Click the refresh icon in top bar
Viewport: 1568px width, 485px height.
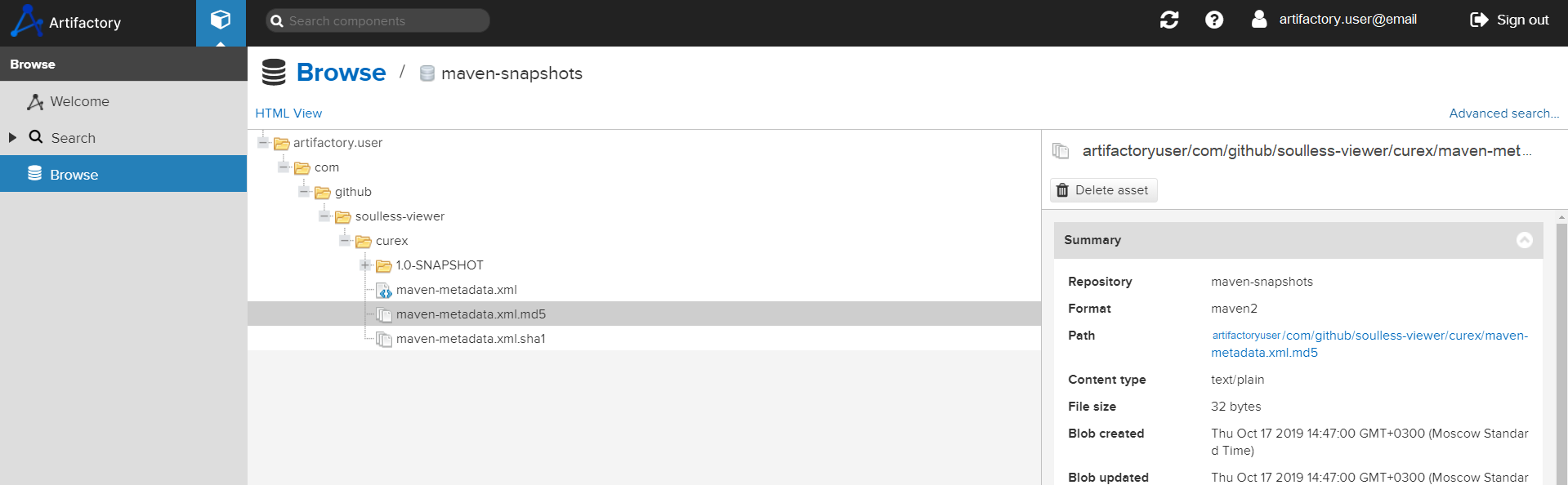click(1169, 20)
